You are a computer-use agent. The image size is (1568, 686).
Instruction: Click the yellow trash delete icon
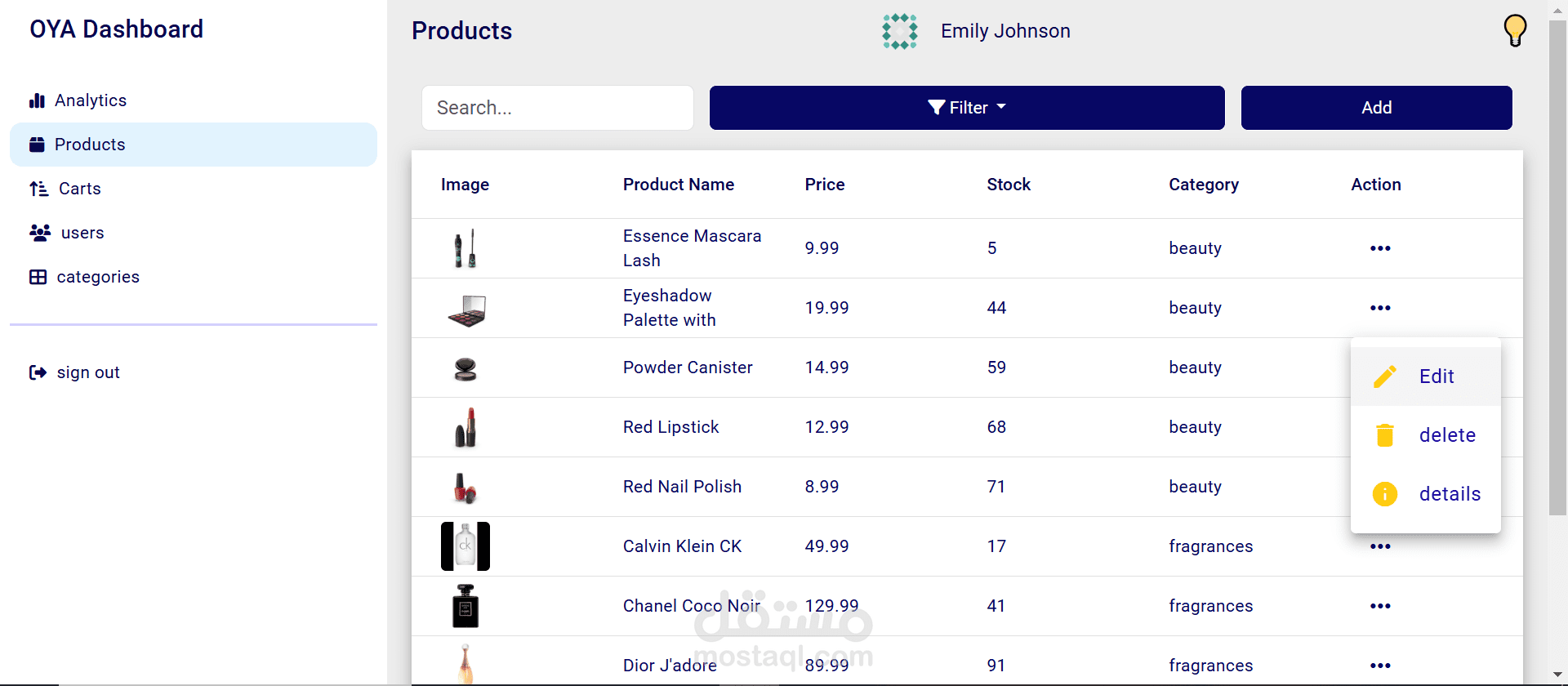[1384, 435]
